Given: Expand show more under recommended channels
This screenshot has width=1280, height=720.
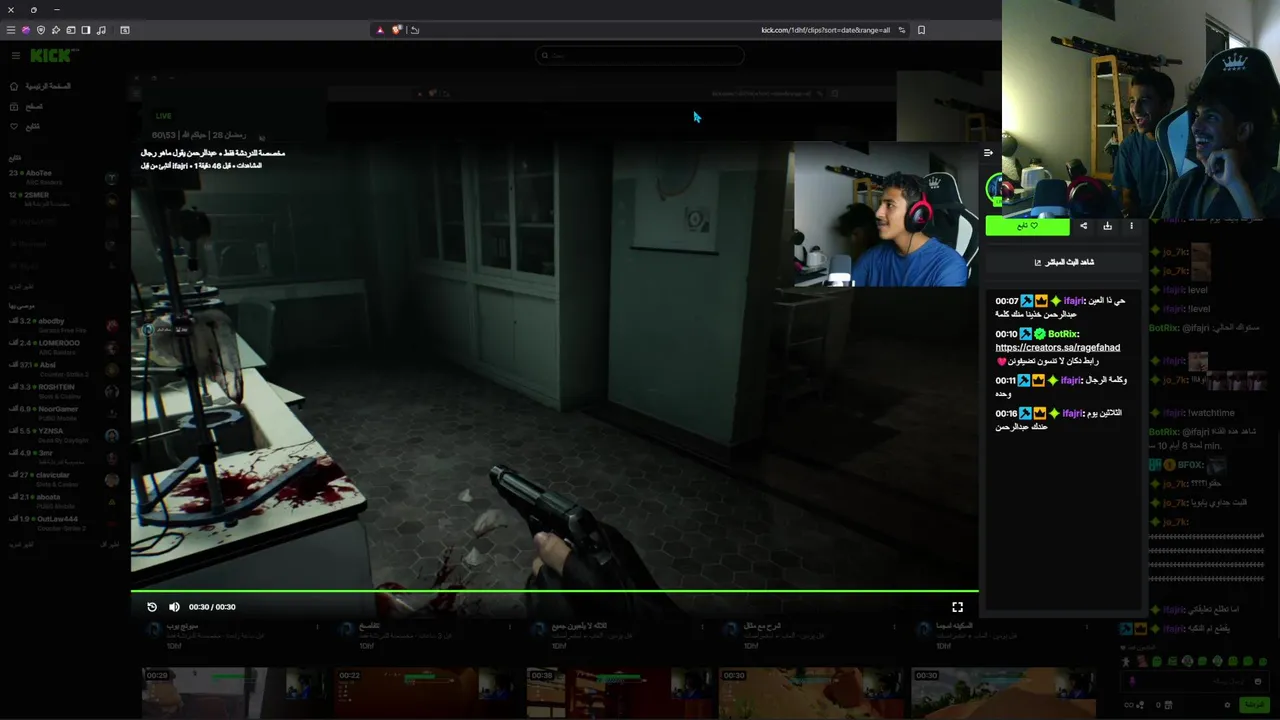Looking at the screenshot, I should click(x=22, y=544).
